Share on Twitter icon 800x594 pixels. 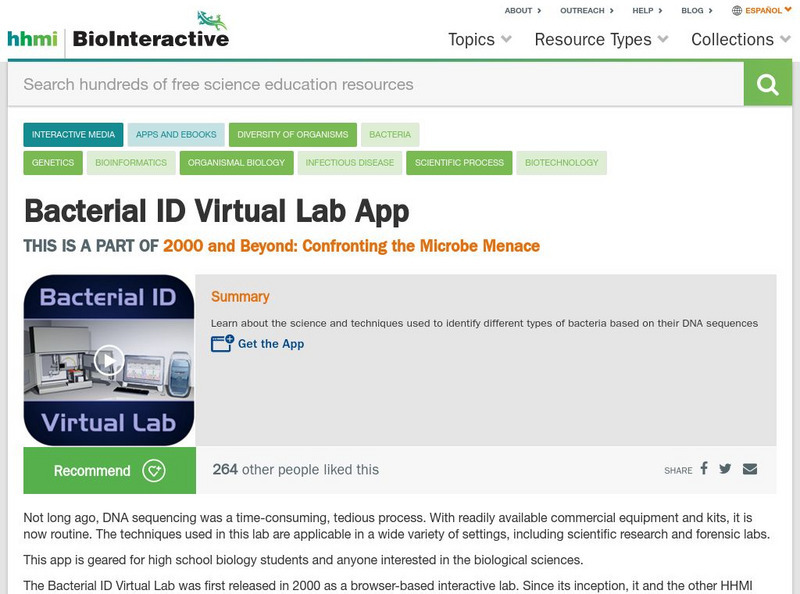tap(725, 468)
